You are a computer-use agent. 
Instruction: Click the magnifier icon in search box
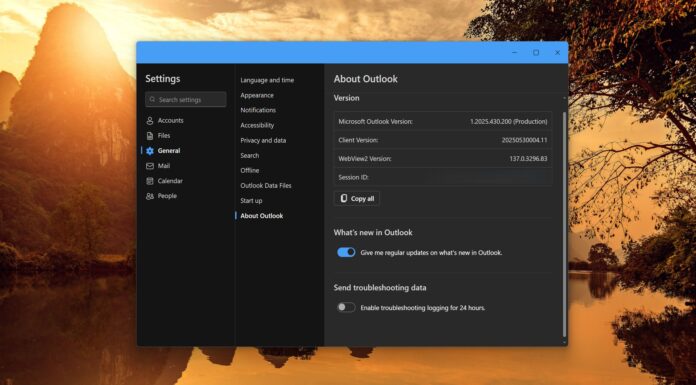(x=152, y=99)
